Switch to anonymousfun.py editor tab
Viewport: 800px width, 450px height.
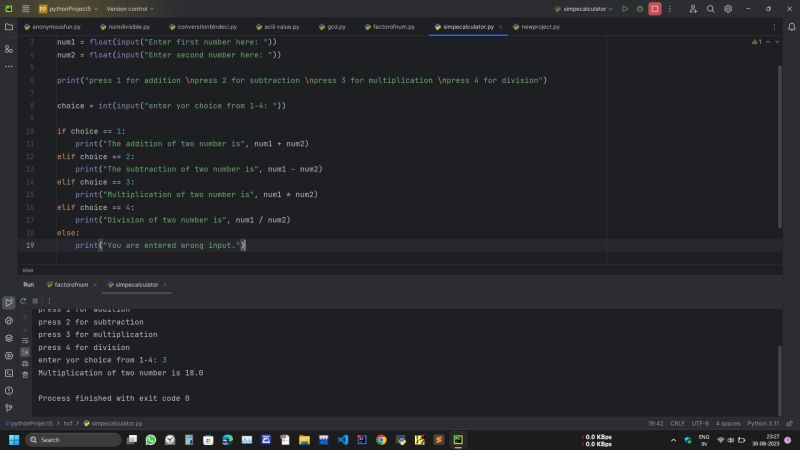point(52,27)
